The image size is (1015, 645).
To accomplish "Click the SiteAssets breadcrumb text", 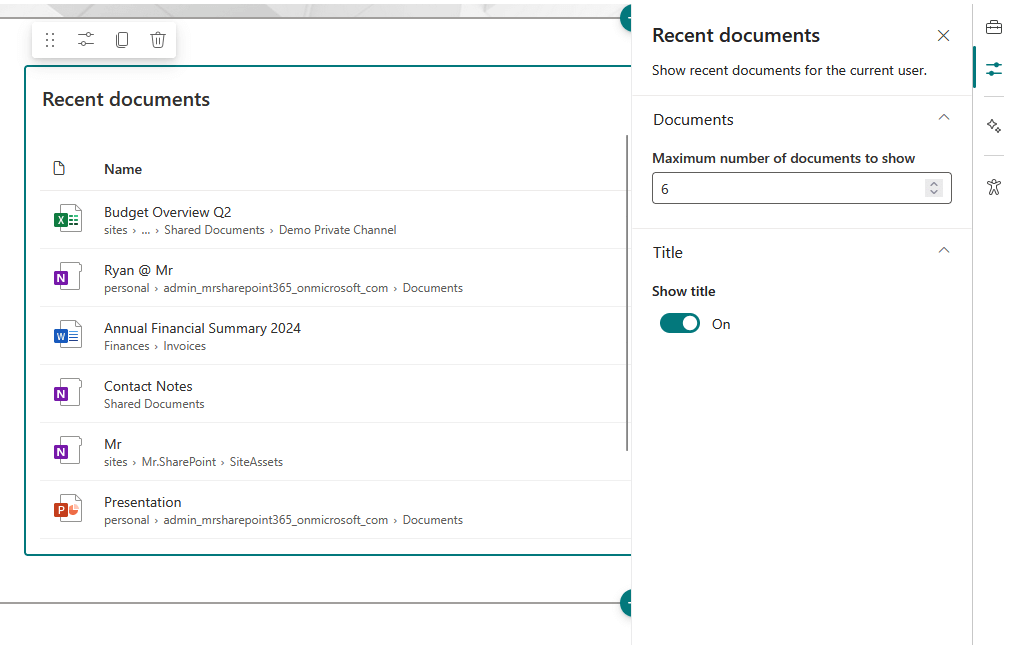I will point(256,462).
